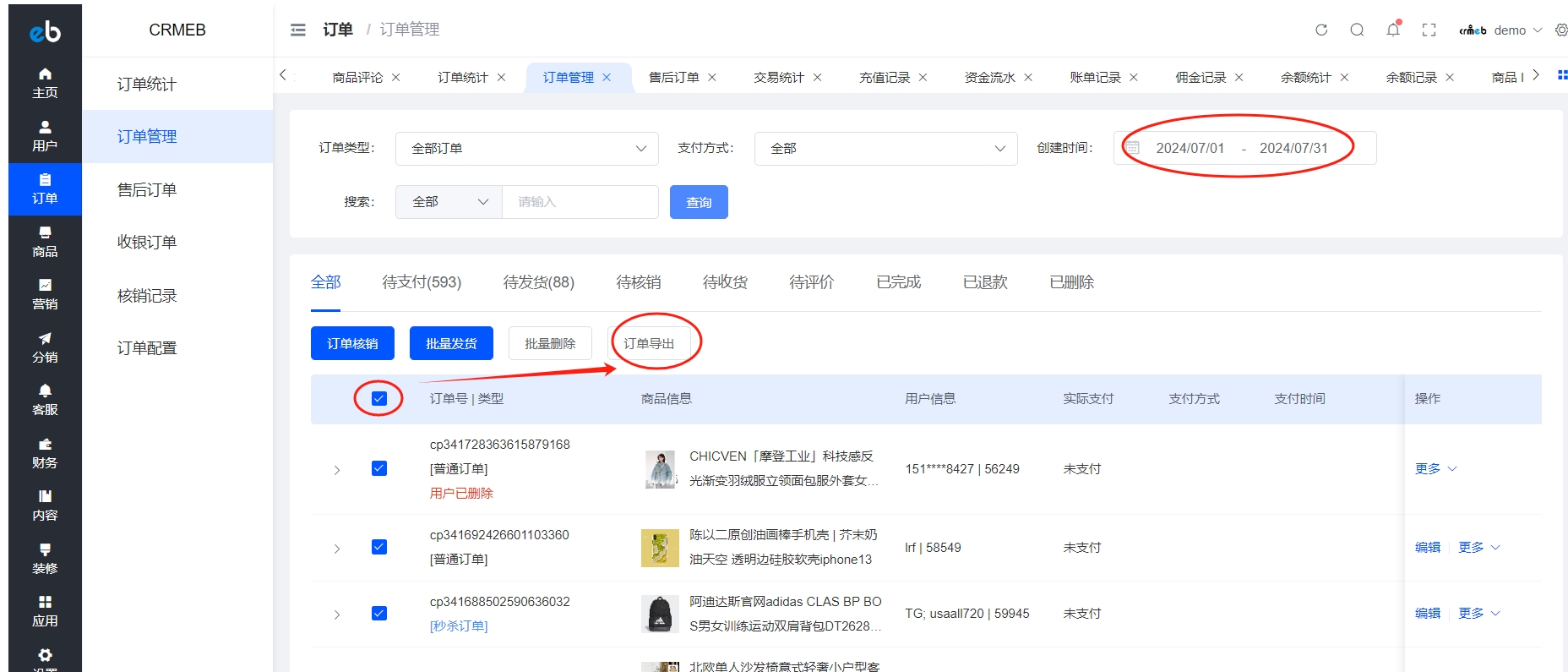Viewport: 1568px width, 672px height.
Task: Click 编辑 for adidas order
Action: tap(1428, 613)
